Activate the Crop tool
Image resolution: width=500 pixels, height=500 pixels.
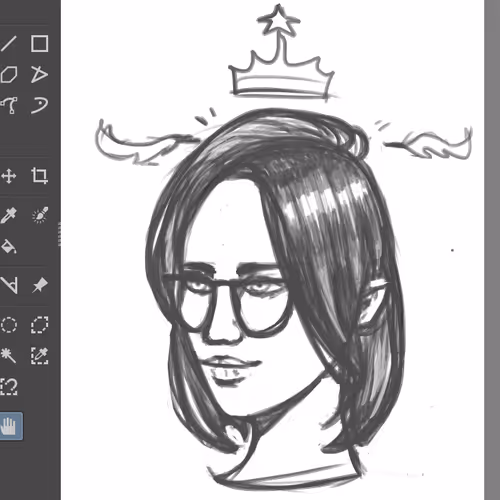(39, 176)
